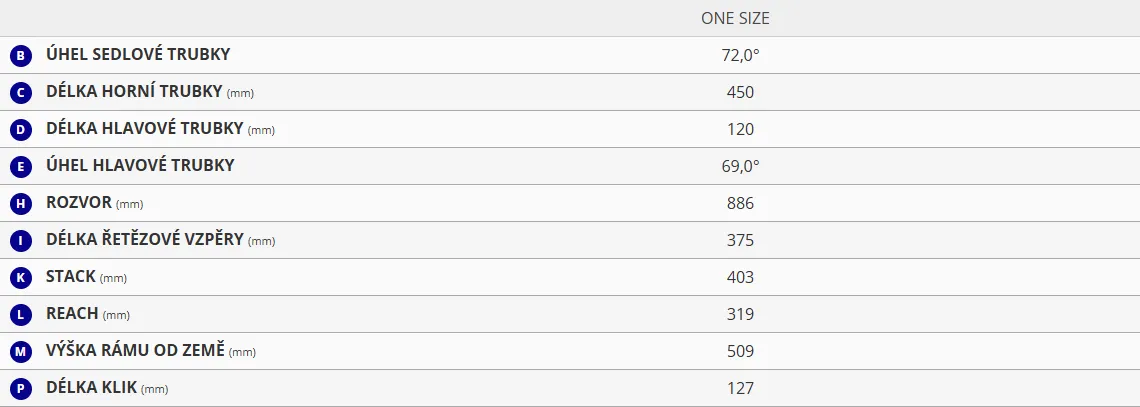Viewport: 1140px width, 407px height.
Task: Click the REACH row label
Action: 72,314
